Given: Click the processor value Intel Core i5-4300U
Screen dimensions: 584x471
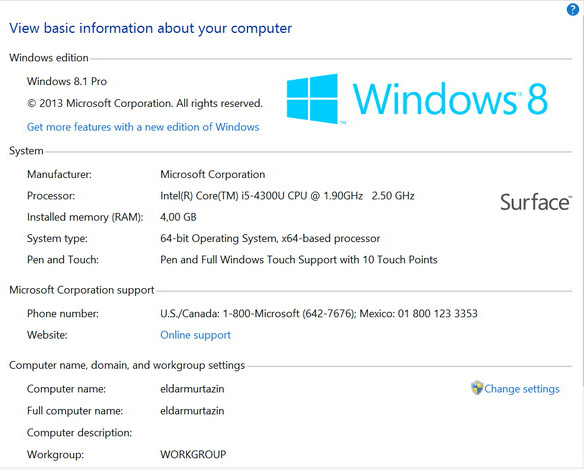Looking at the screenshot, I should pyautogui.click(x=287, y=196).
